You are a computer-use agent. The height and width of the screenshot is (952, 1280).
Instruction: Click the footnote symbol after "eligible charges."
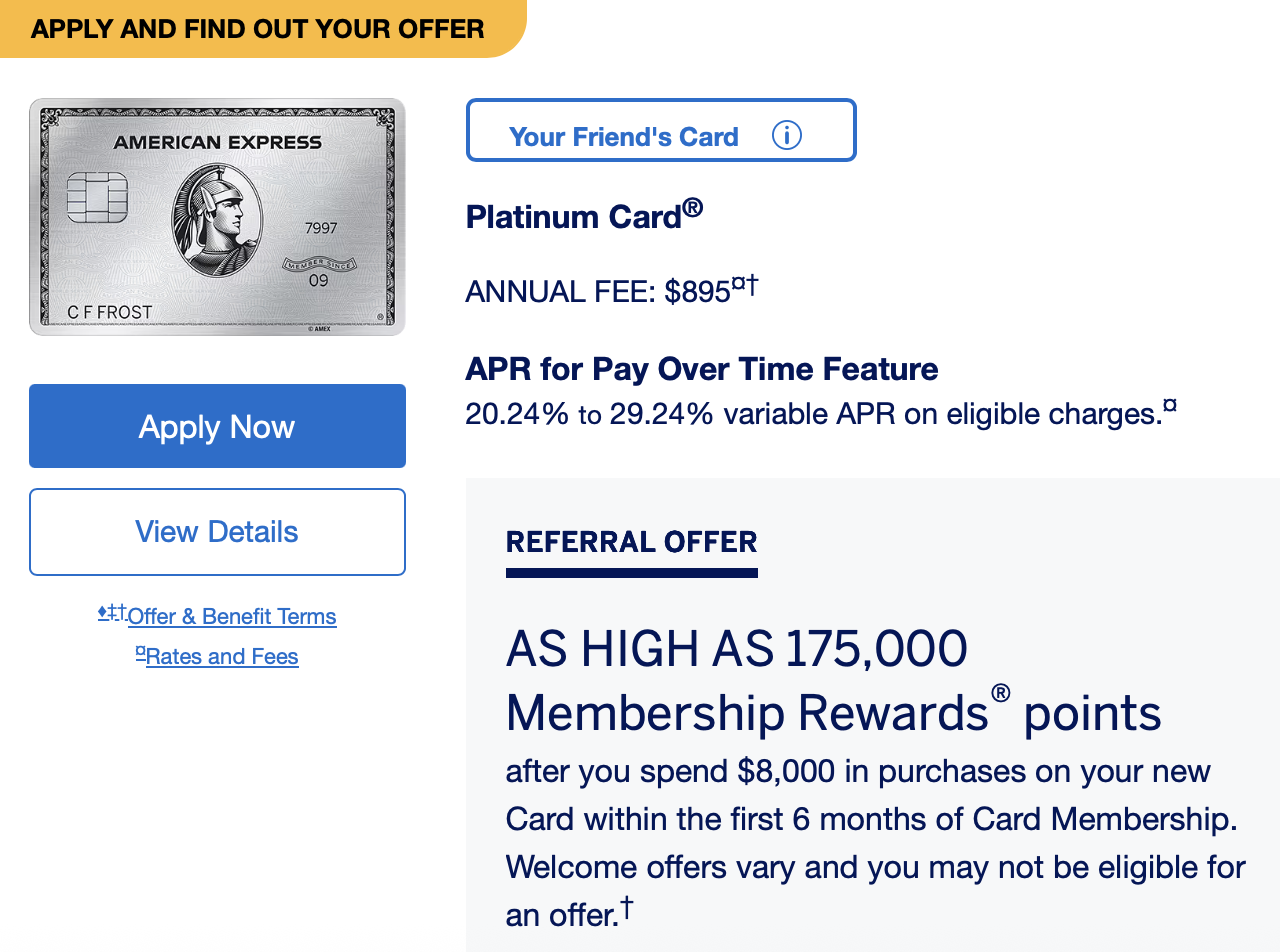click(1170, 406)
